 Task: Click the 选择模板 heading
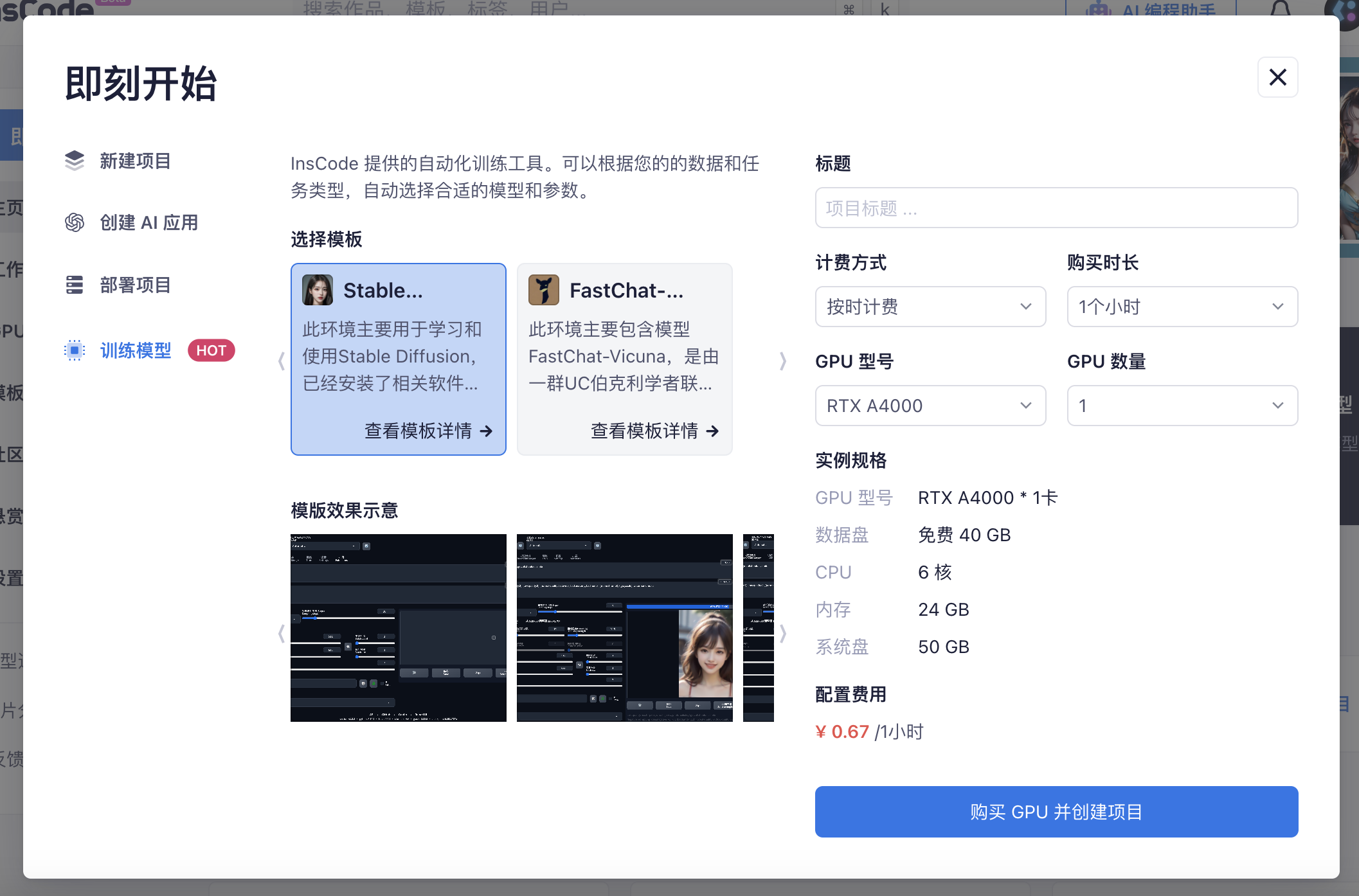coord(327,239)
